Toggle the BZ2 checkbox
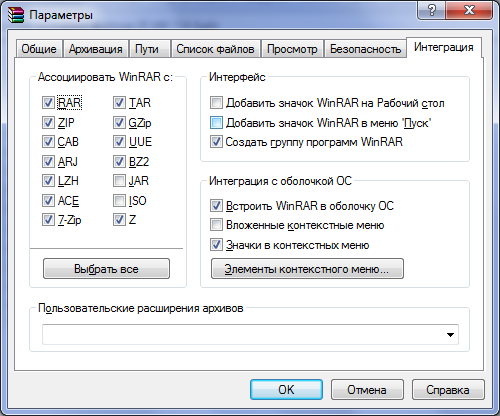500x416 pixels. [x=119, y=162]
